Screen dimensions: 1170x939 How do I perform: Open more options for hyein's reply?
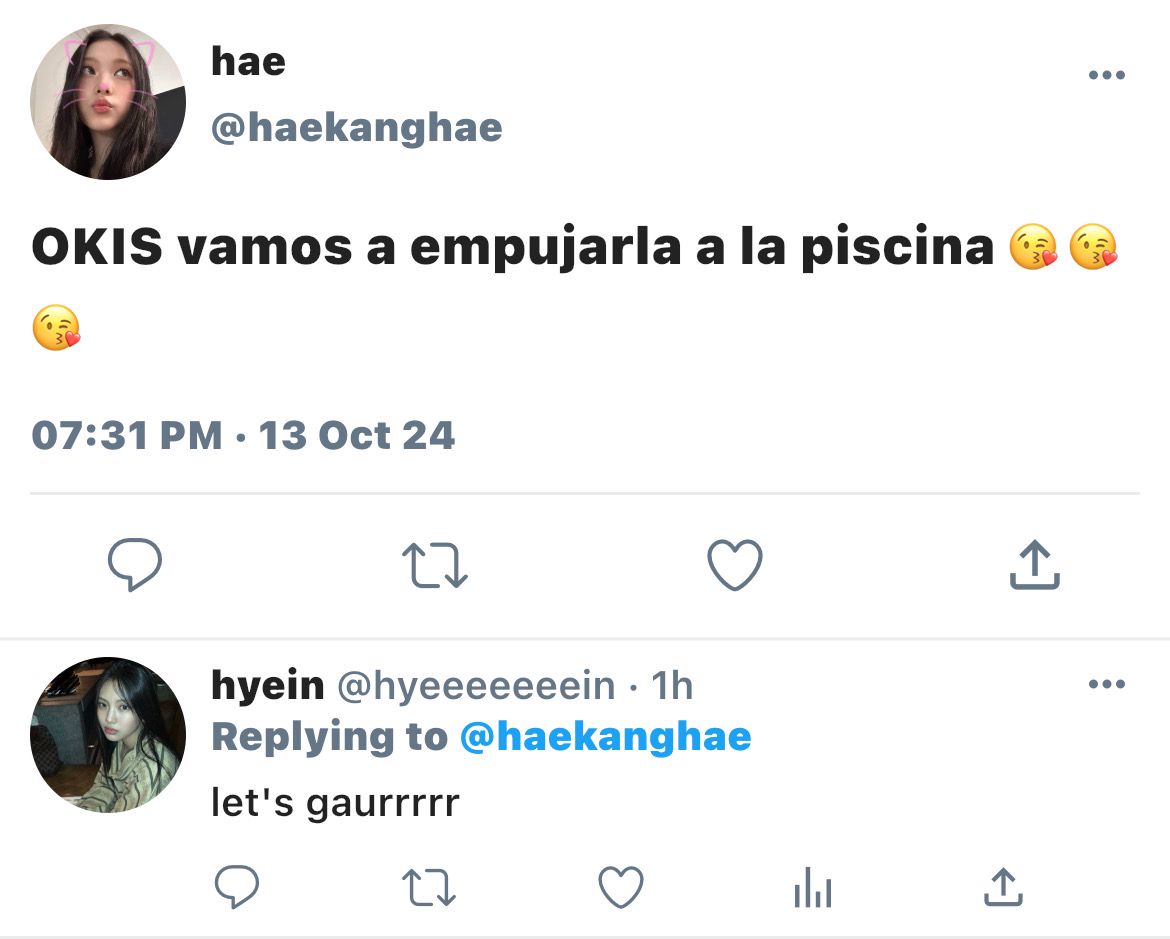coord(1107,684)
